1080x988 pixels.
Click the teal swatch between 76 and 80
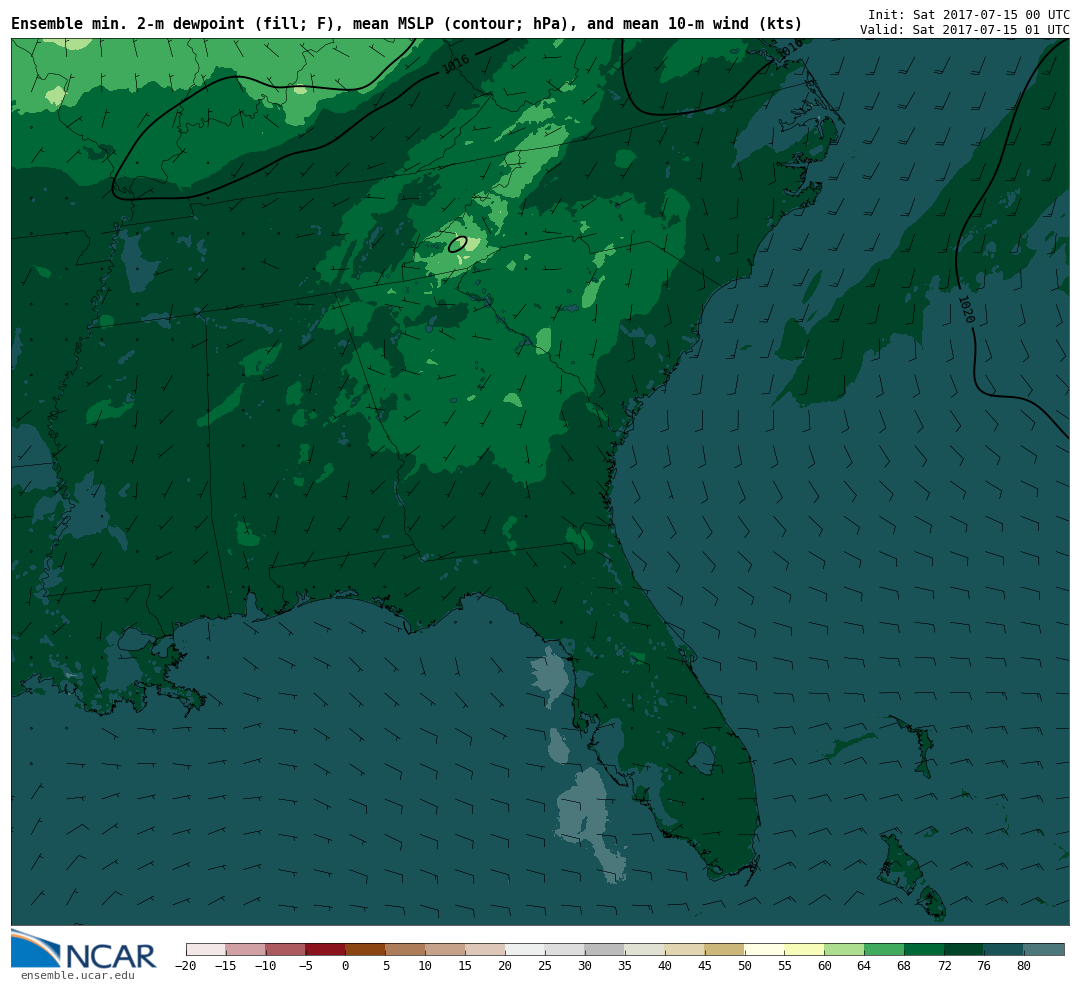(1004, 949)
